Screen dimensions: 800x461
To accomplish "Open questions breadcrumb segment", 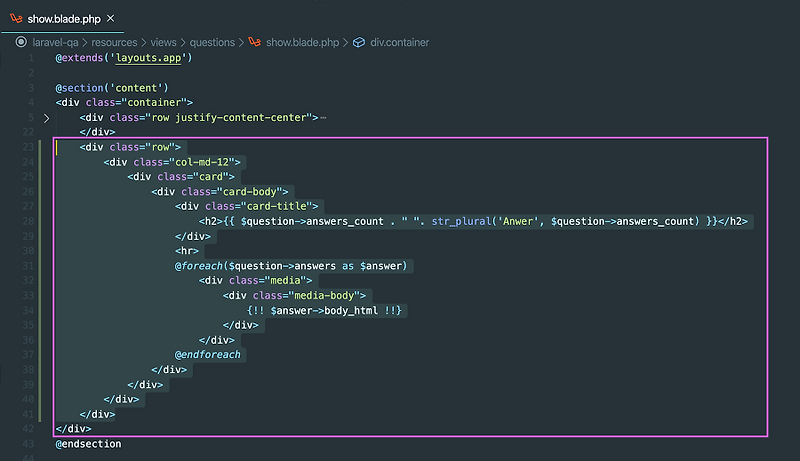I will (212, 42).
